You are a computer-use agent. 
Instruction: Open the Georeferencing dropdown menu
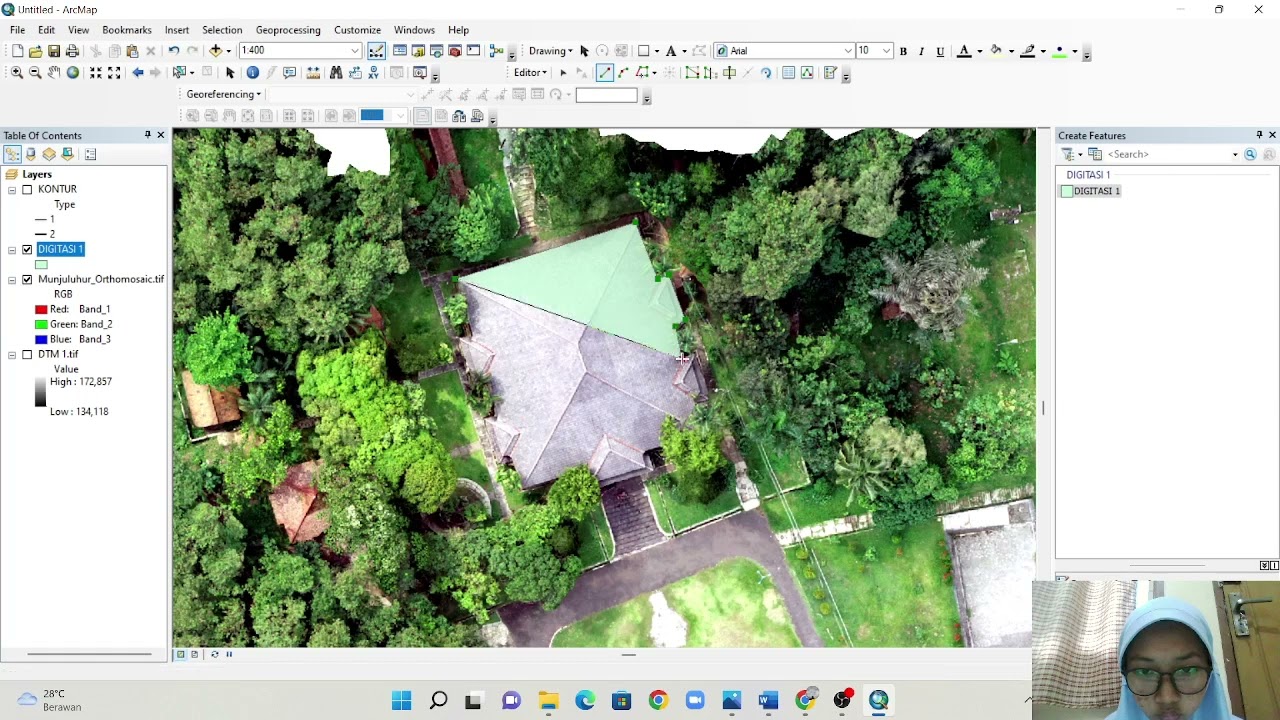tap(223, 94)
